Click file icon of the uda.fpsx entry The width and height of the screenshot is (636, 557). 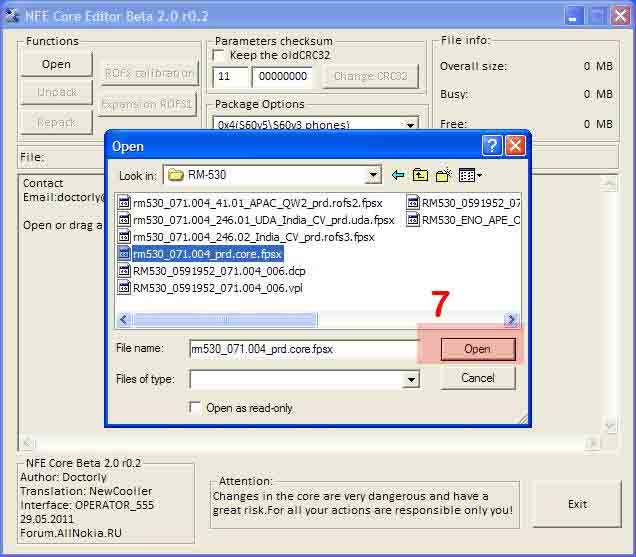124,219
